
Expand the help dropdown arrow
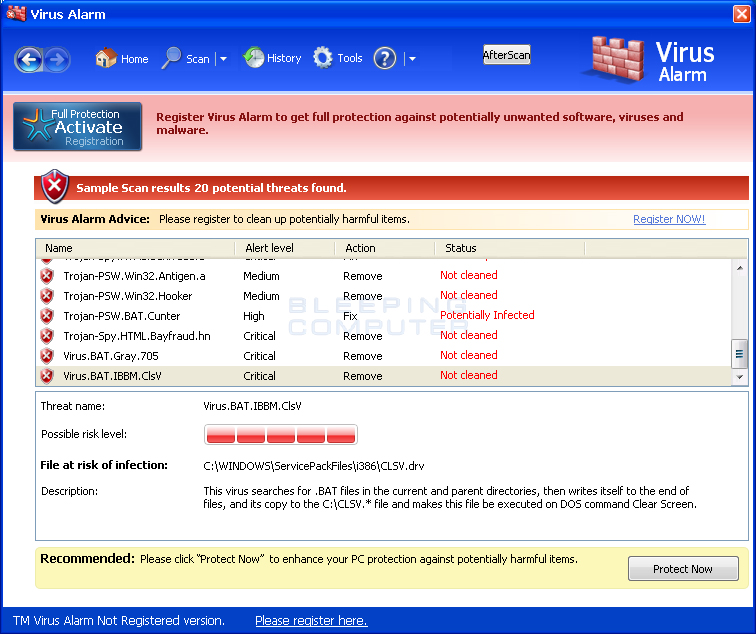(x=412, y=59)
